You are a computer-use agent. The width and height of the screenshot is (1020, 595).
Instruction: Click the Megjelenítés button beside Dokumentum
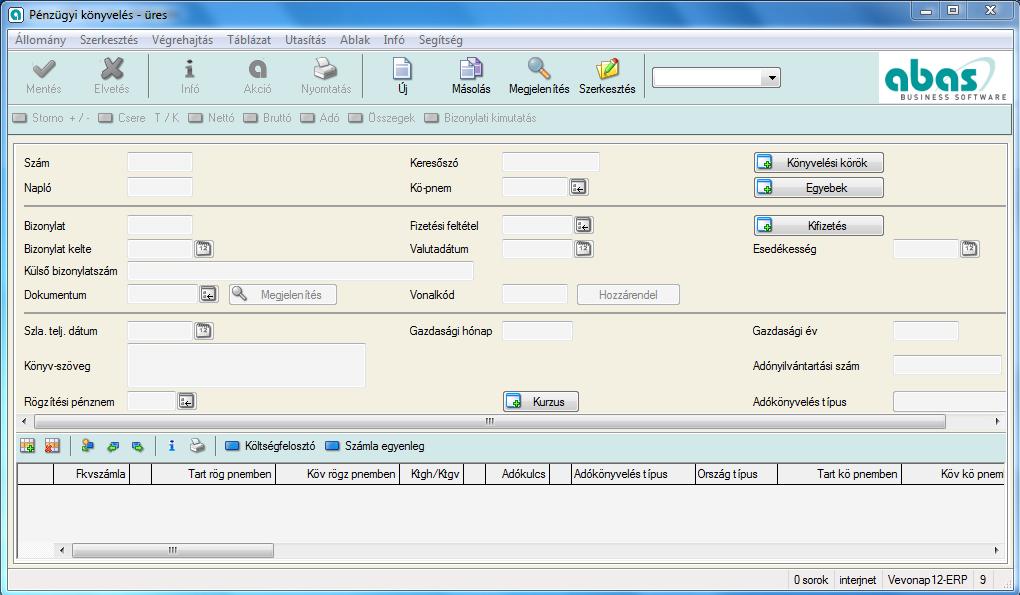point(283,295)
